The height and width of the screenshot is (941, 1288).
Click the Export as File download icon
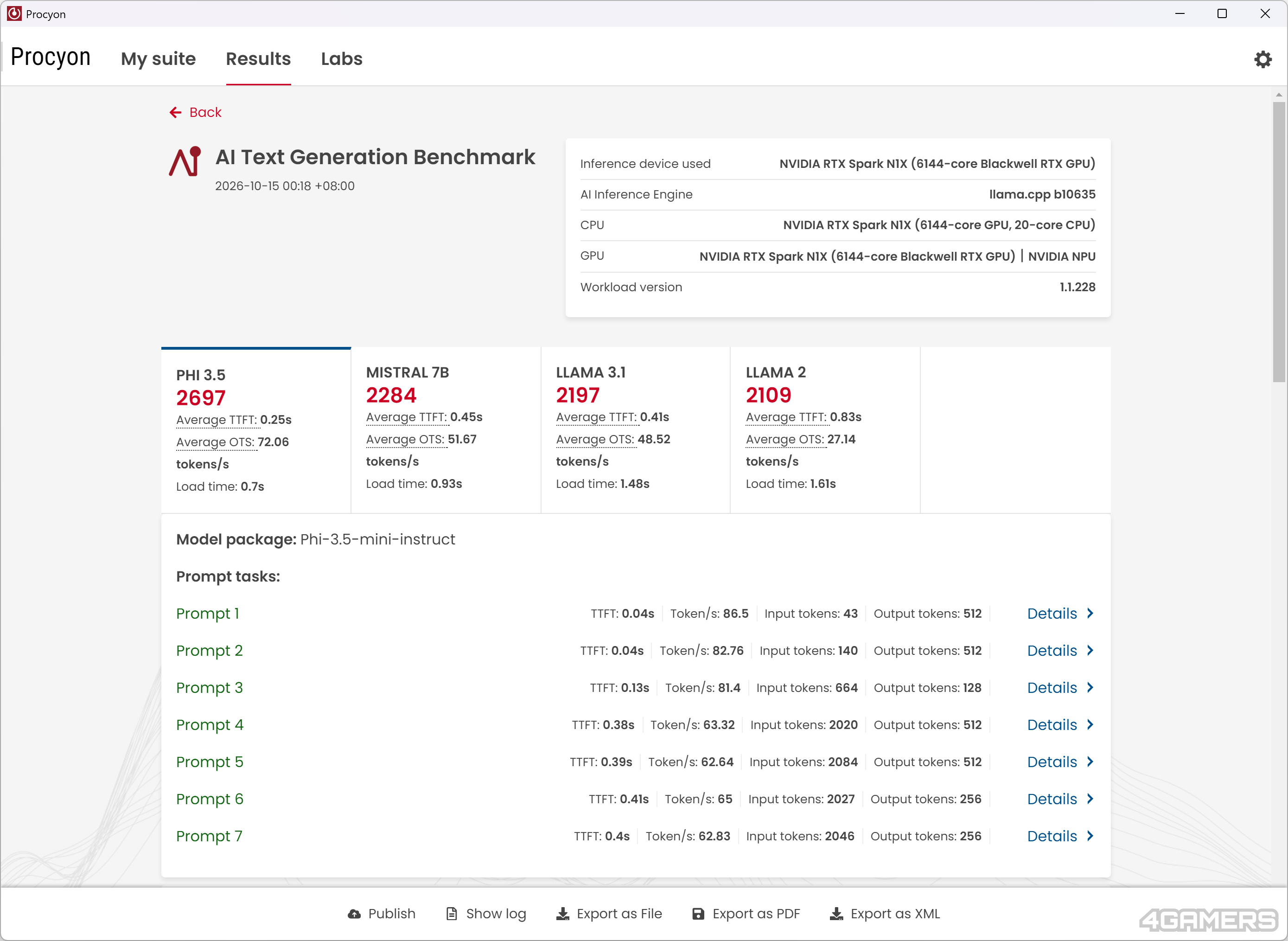562,914
